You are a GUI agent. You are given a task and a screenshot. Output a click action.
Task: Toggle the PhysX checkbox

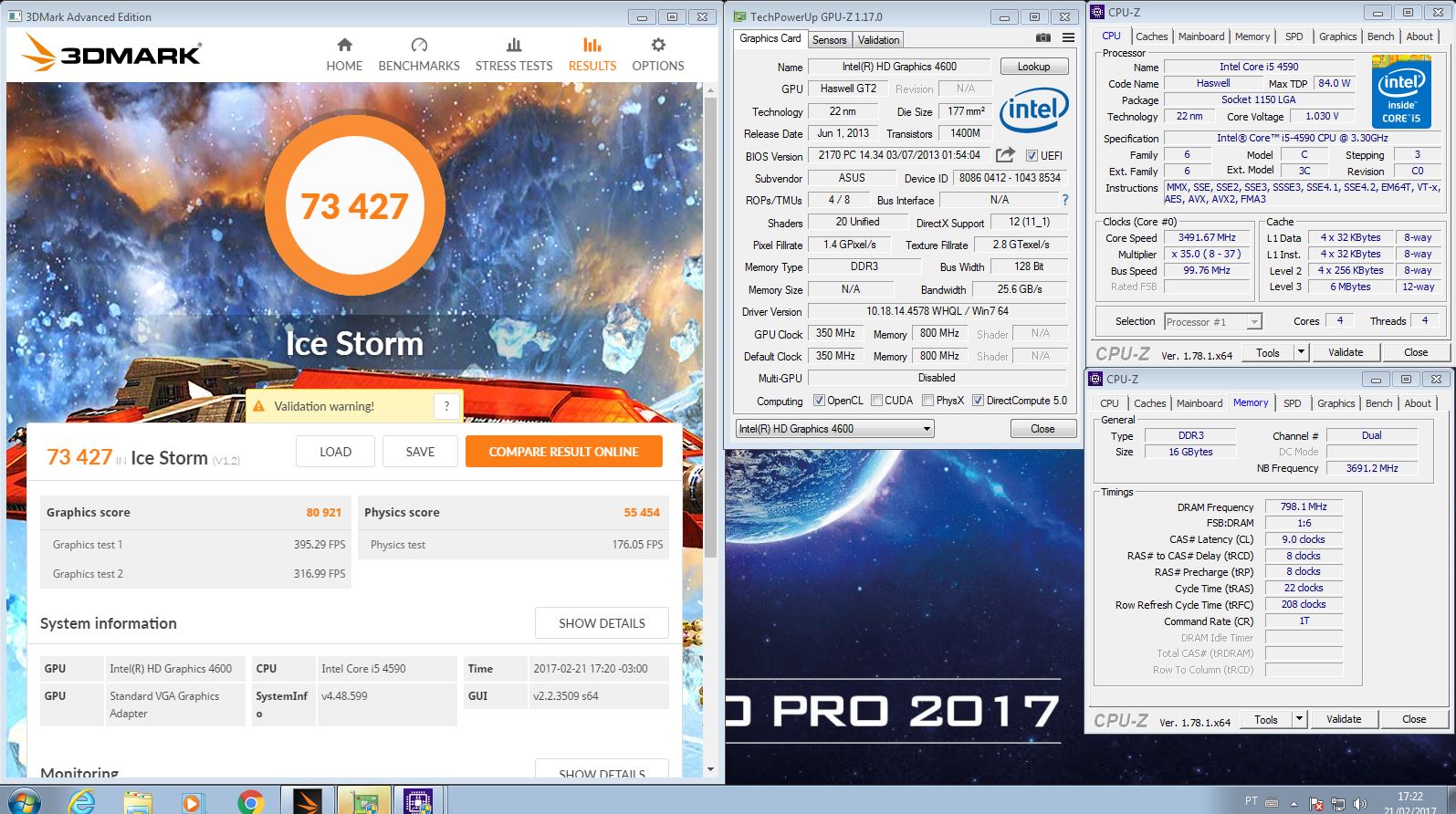click(x=927, y=401)
